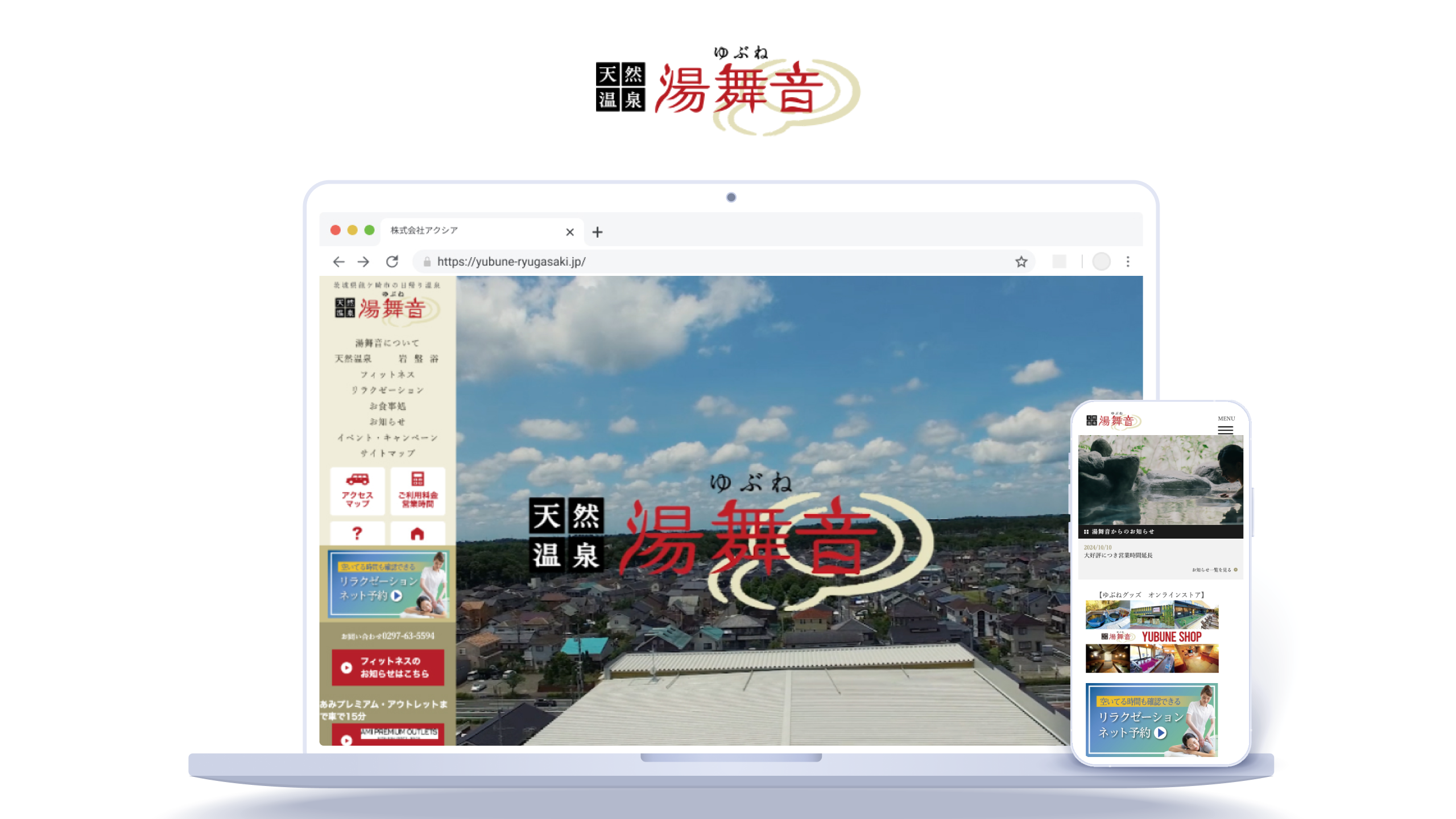
Task: Click the browser profile avatar circle
Action: (1101, 262)
